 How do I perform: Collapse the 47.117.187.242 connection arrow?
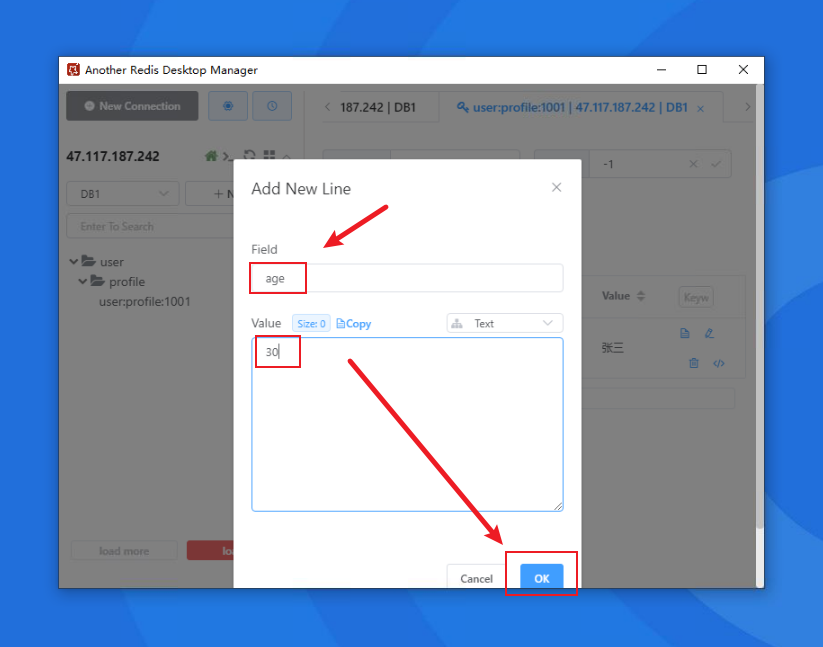pos(287,156)
